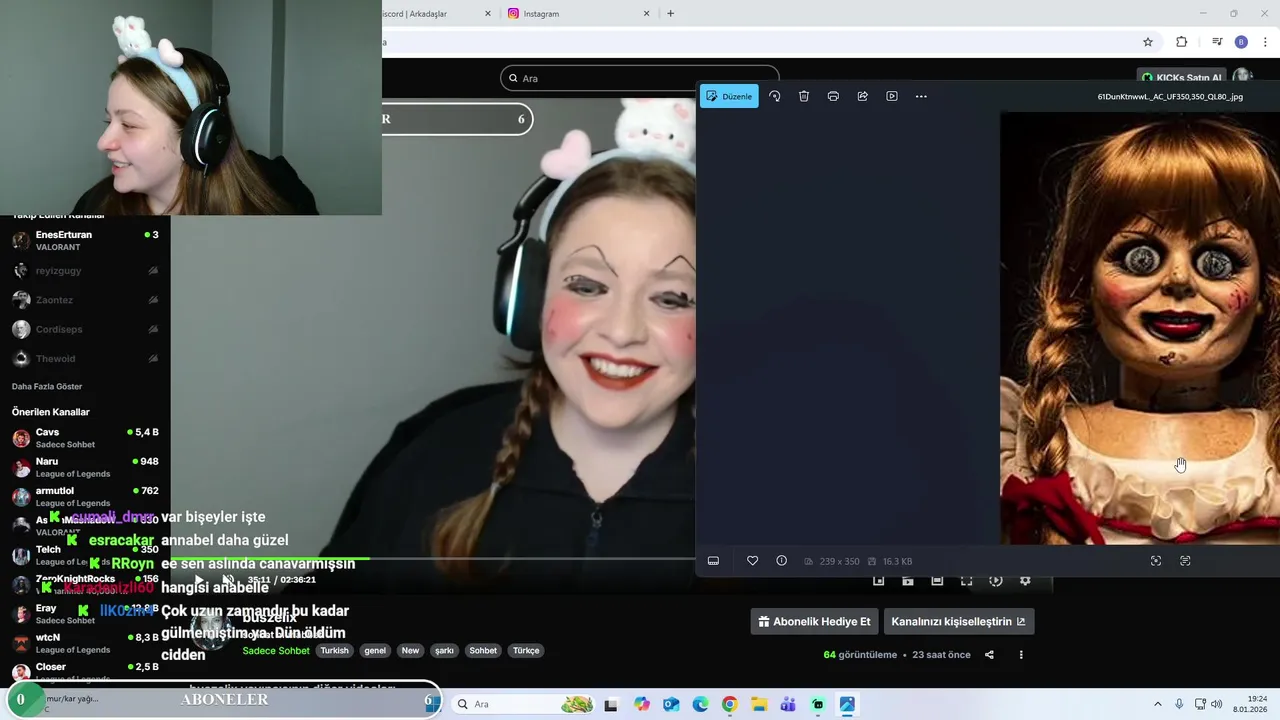Click Kanalınızı kişiselleştirin button
1280x720 pixels.
[958, 621]
